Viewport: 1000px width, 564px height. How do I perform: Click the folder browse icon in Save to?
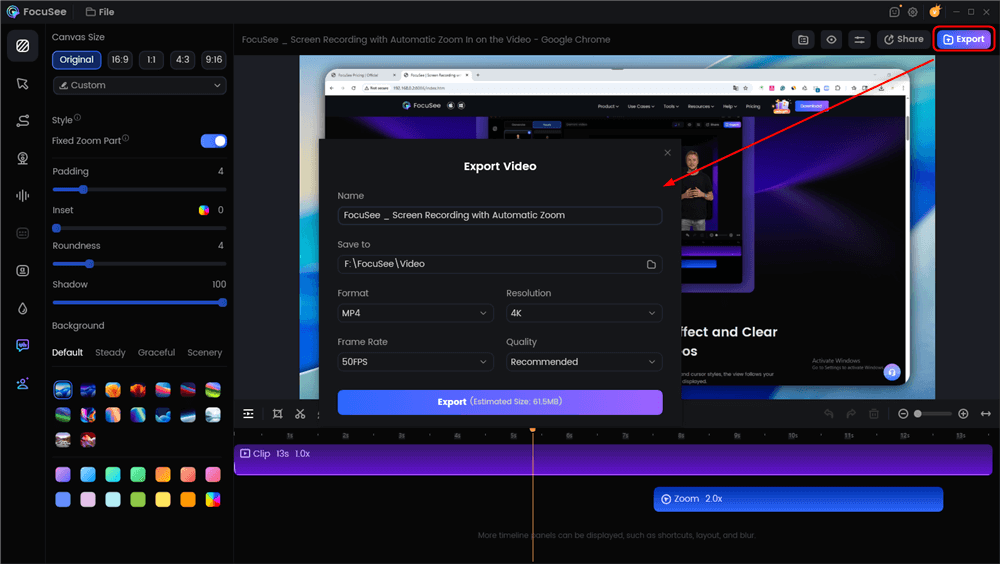pyautogui.click(x=651, y=264)
